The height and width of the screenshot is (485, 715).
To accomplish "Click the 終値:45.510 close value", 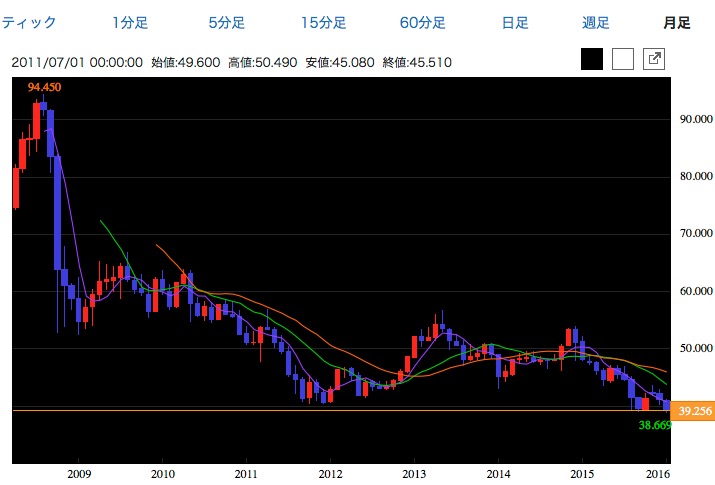I will [417, 62].
